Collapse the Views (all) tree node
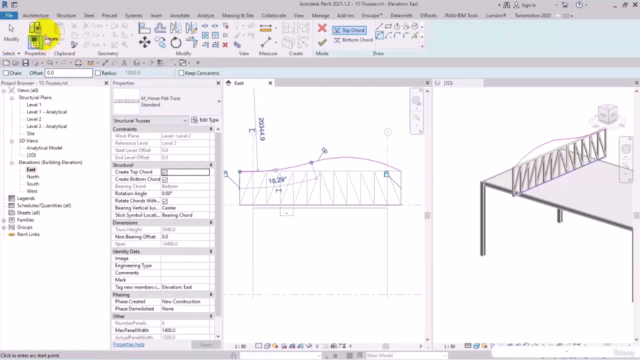 pos(4,91)
